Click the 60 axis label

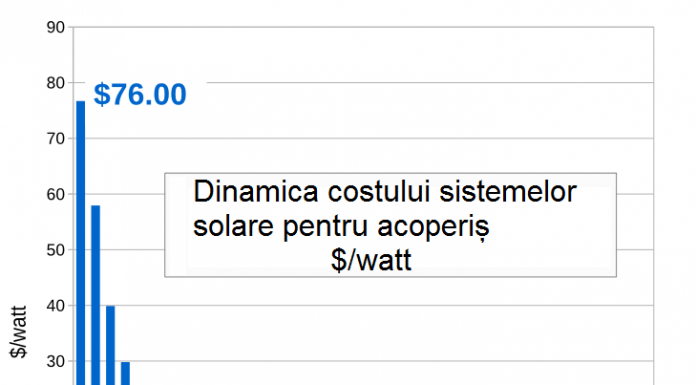55,194
